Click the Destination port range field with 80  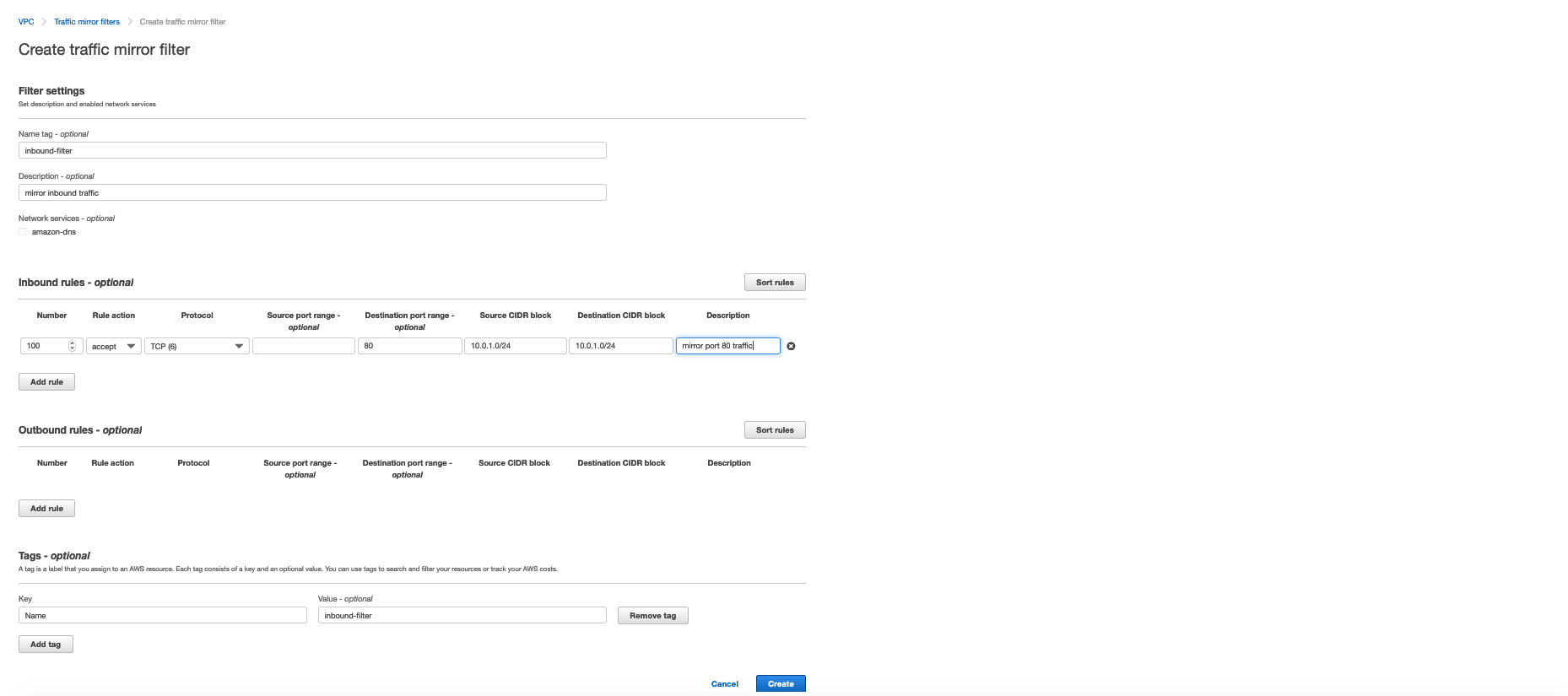coord(410,346)
